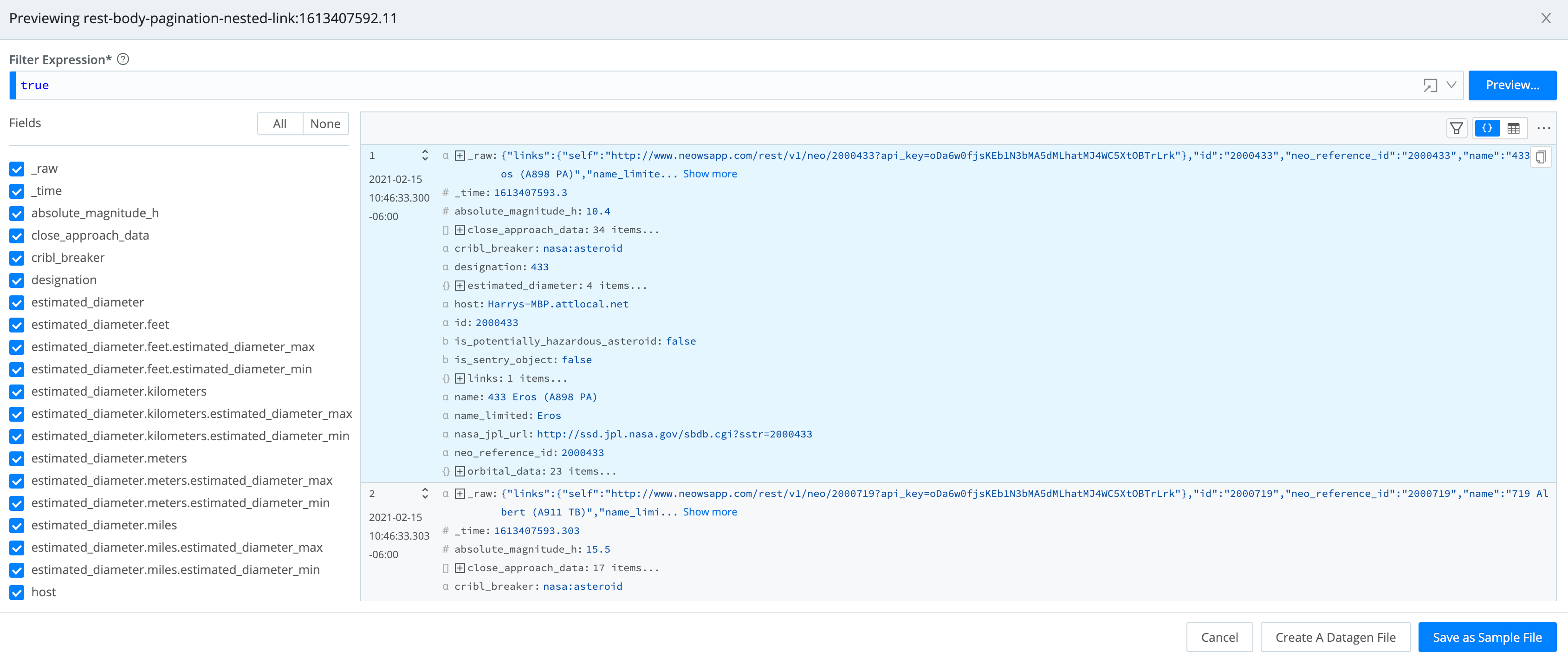Open filter expression history dropdown chevron

pyautogui.click(x=1451, y=85)
